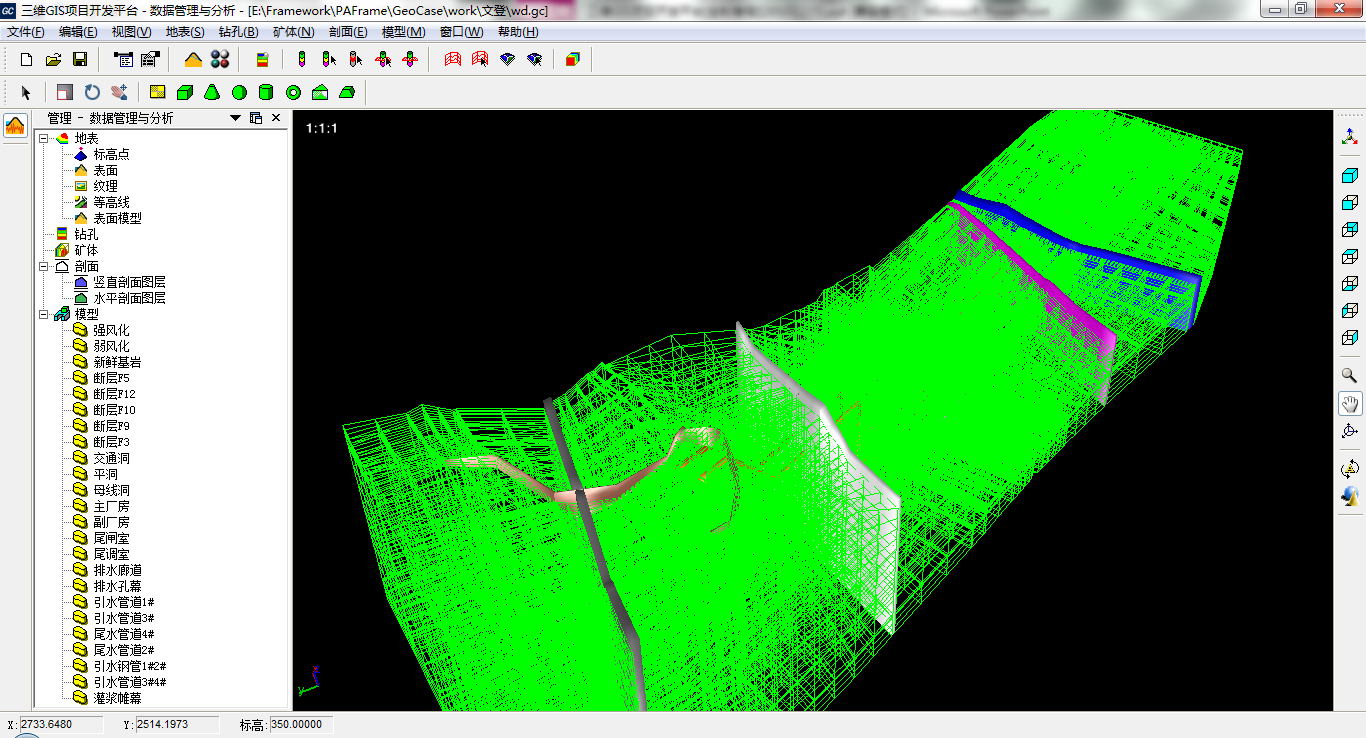1366x738 pixels.
Task: Click the four colored spheres icon
Action: tap(220, 60)
